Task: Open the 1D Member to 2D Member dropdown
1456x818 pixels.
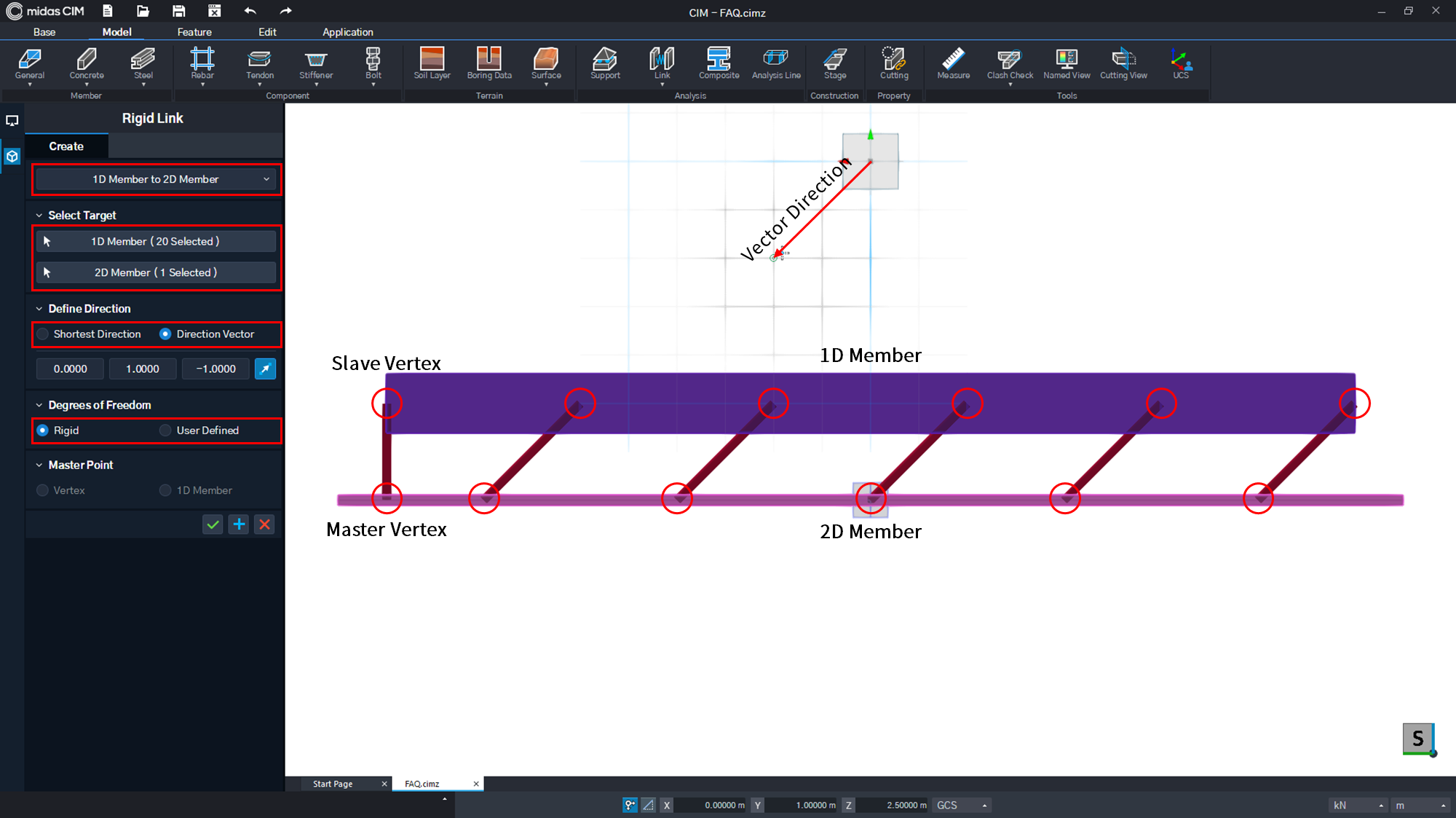Action: 156,179
